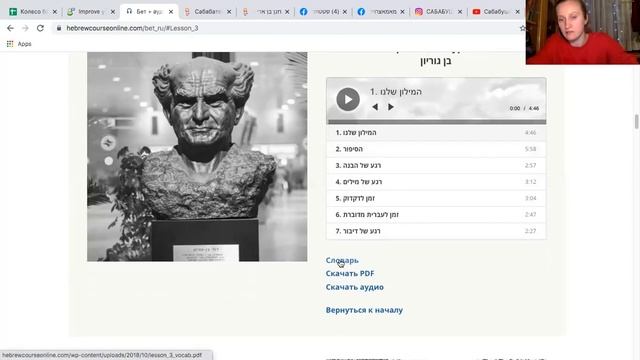Switch to the Improve tab

[91, 12]
